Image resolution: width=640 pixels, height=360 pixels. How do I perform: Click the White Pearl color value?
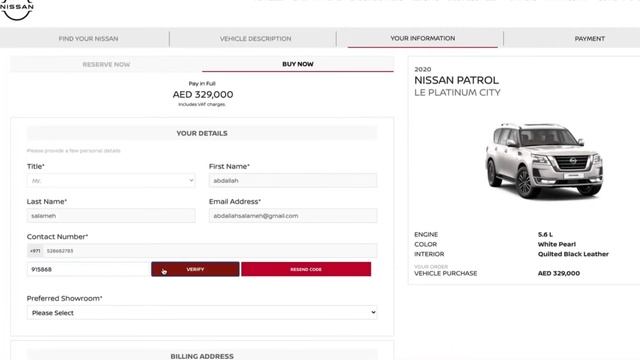coord(557,244)
